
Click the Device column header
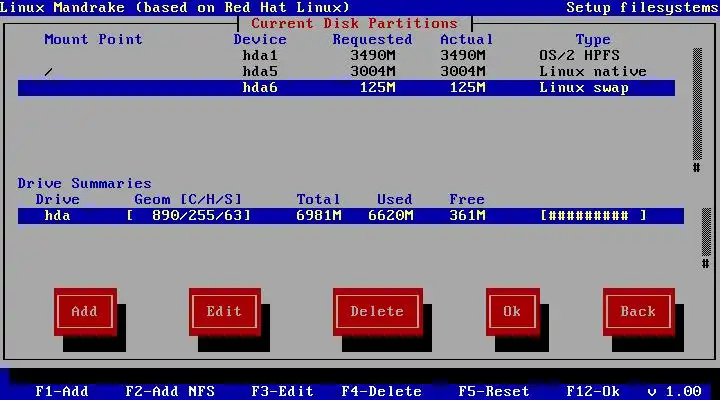(x=260, y=39)
